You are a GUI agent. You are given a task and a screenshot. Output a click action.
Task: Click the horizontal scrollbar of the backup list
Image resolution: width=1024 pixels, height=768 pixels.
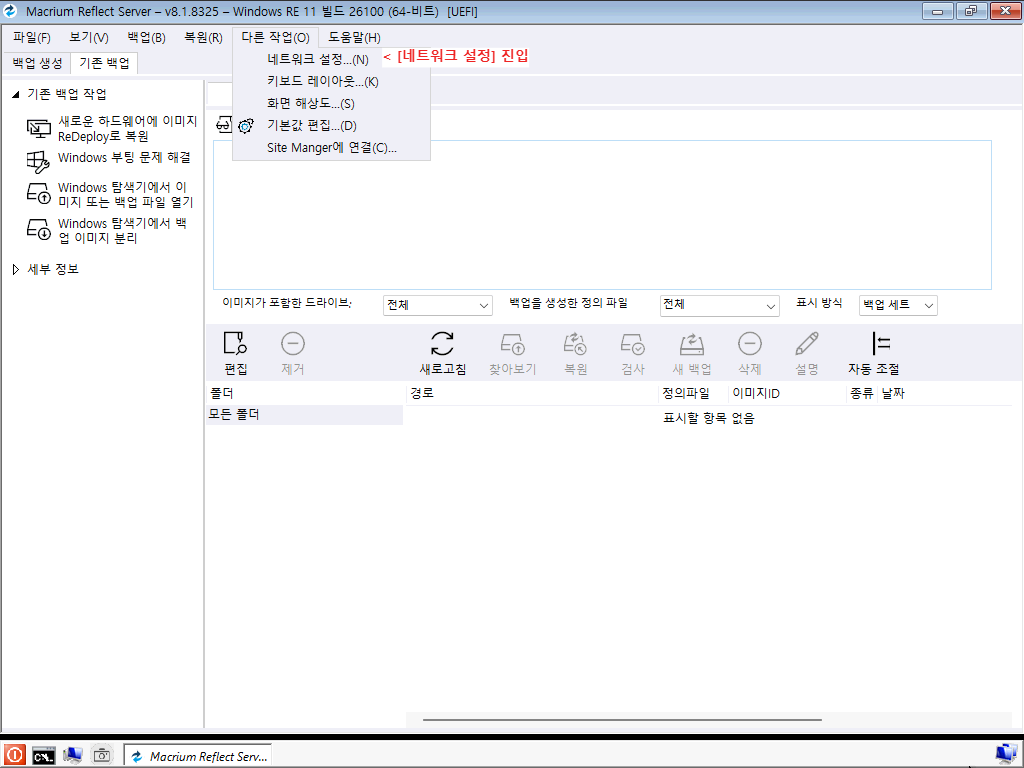[x=622, y=720]
